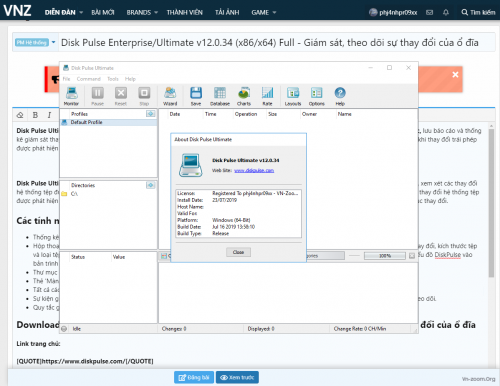Click the VNZ forum logo
This screenshot has width=500, height=386.
pyautogui.click(x=17, y=10)
